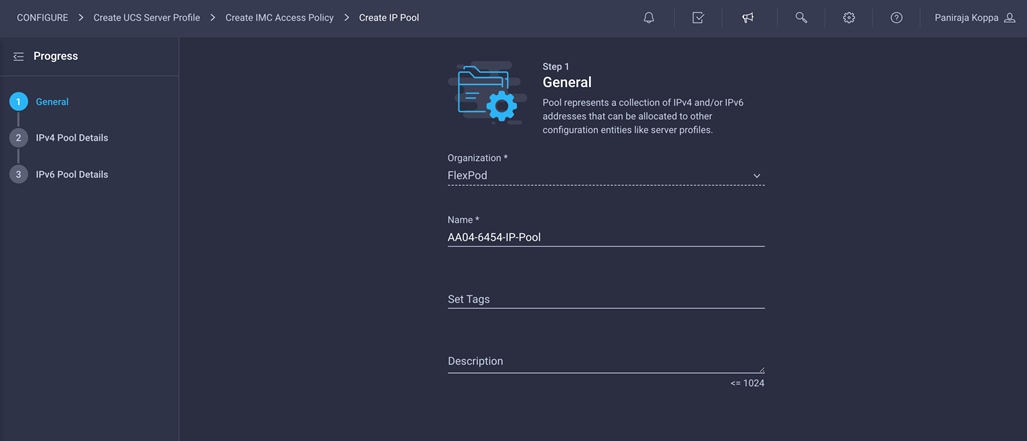The width and height of the screenshot is (1027, 441).
Task: Click the search magnifier icon
Action: pos(801,18)
